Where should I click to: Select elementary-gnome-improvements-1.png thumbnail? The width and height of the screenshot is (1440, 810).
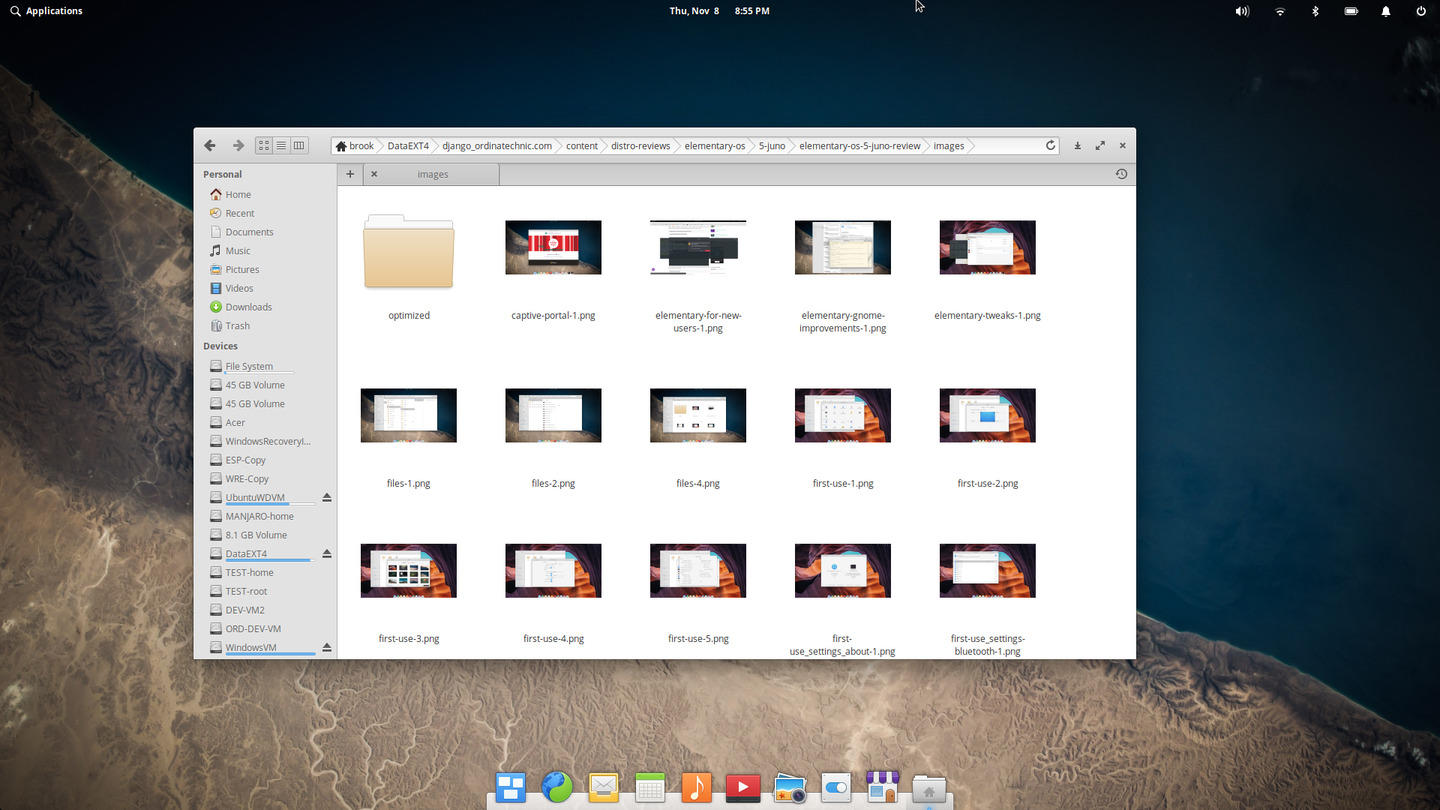tap(843, 247)
